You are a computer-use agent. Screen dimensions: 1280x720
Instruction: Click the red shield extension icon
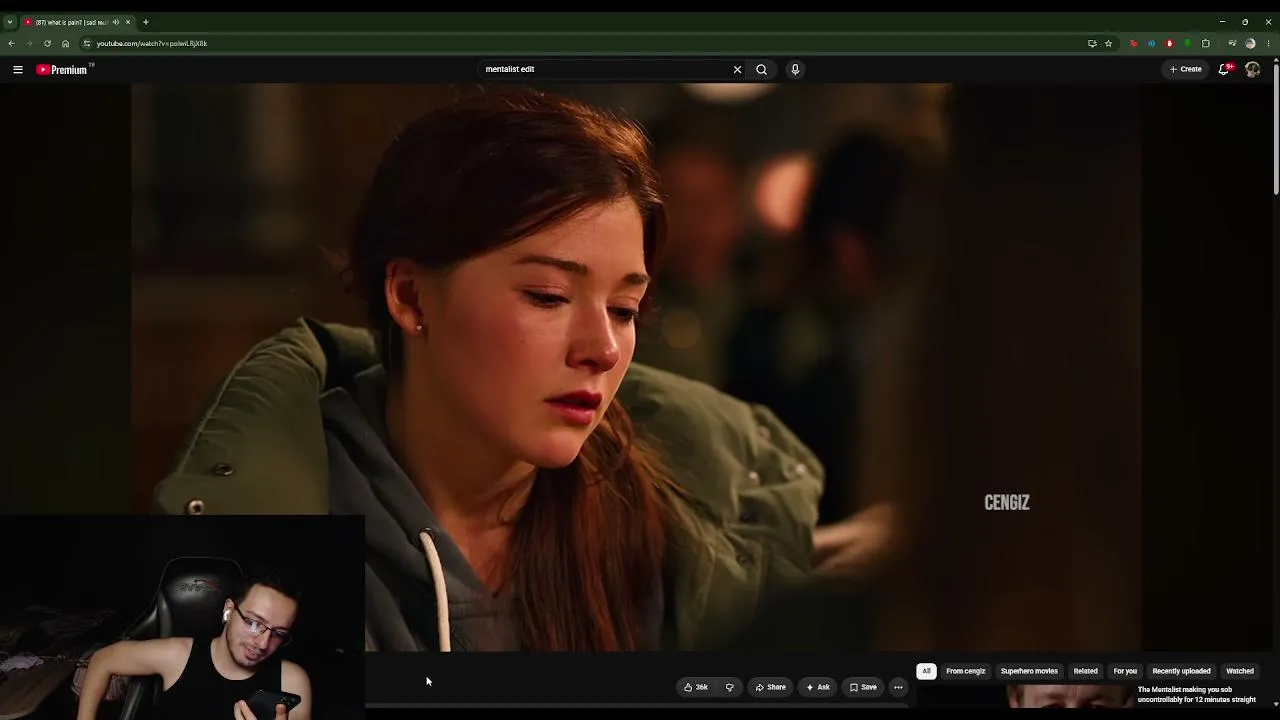click(1169, 43)
